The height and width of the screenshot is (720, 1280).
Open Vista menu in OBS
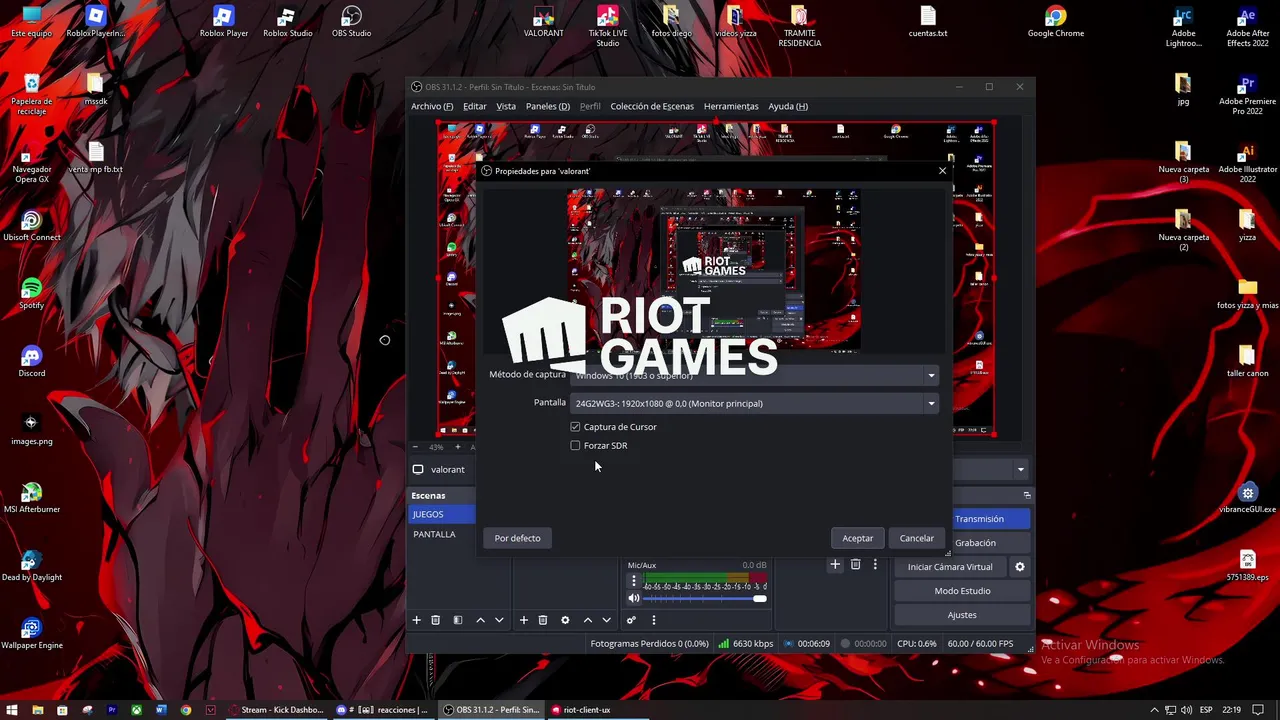pos(506,106)
